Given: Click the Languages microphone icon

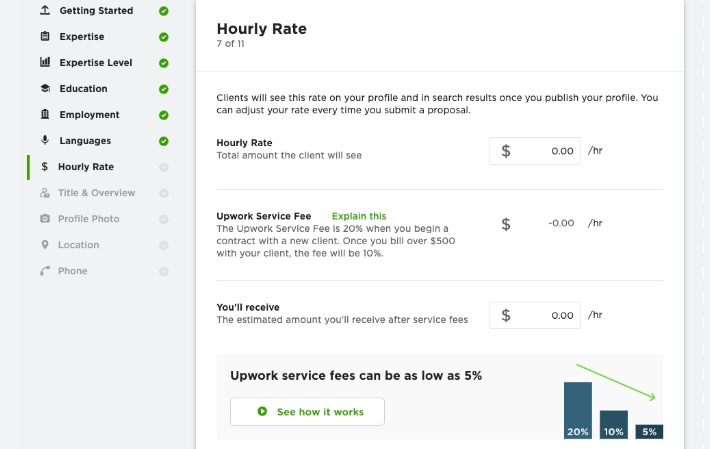Looking at the screenshot, I should coord(45,140).
